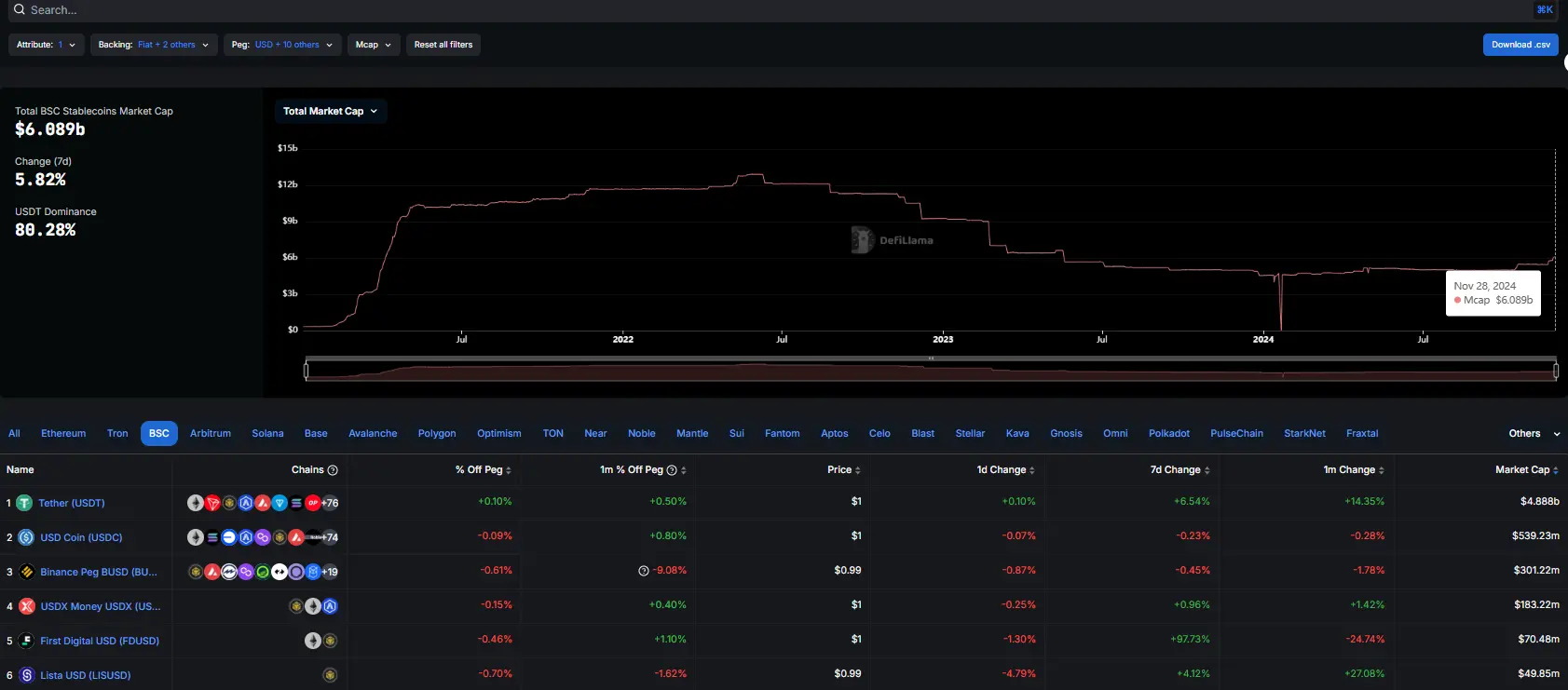Click the 80.28% USDT Dominance value
1568x690 pixels.
(x=46, y=230)
